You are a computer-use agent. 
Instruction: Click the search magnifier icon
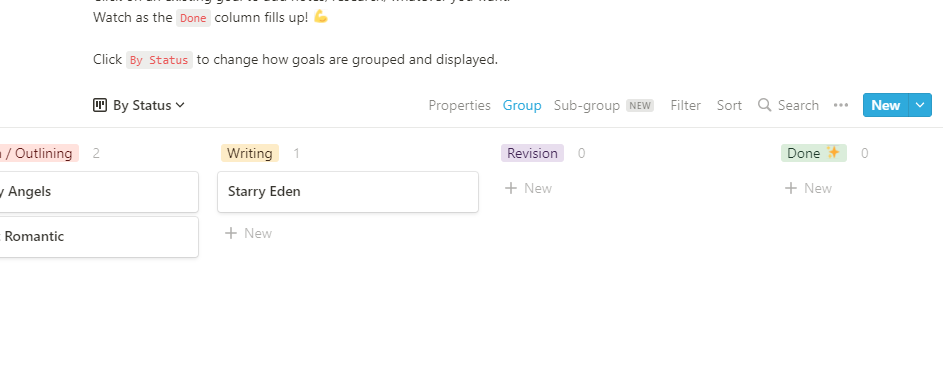pos(764,105)
